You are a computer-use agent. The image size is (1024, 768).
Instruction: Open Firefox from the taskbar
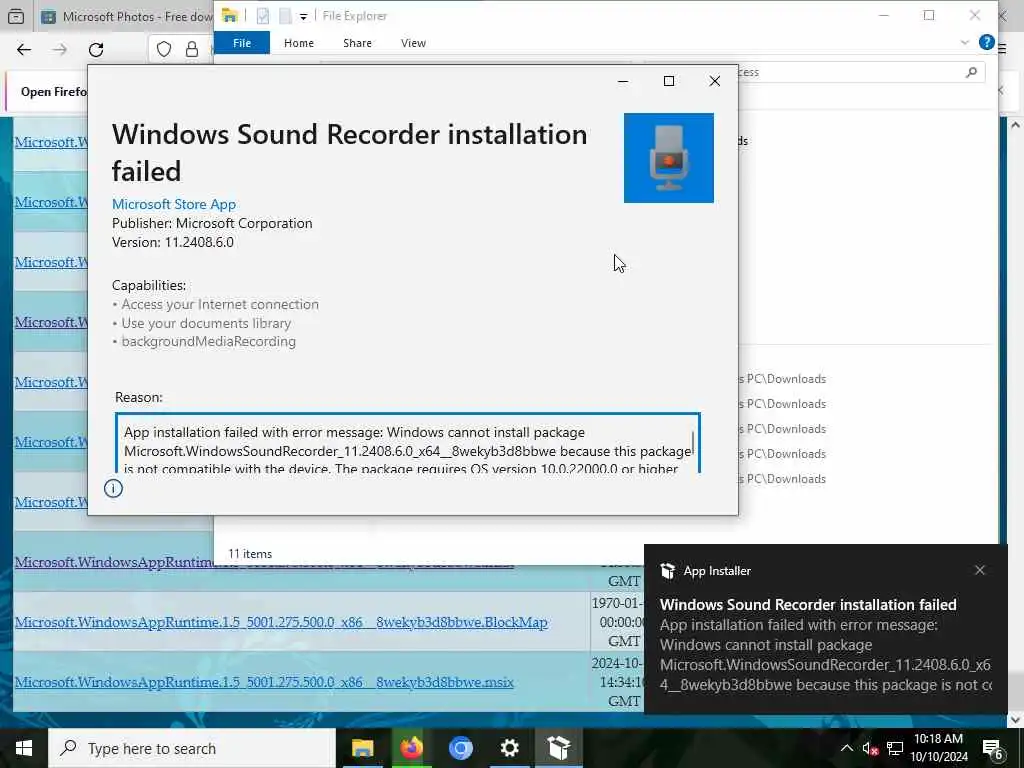411,748
